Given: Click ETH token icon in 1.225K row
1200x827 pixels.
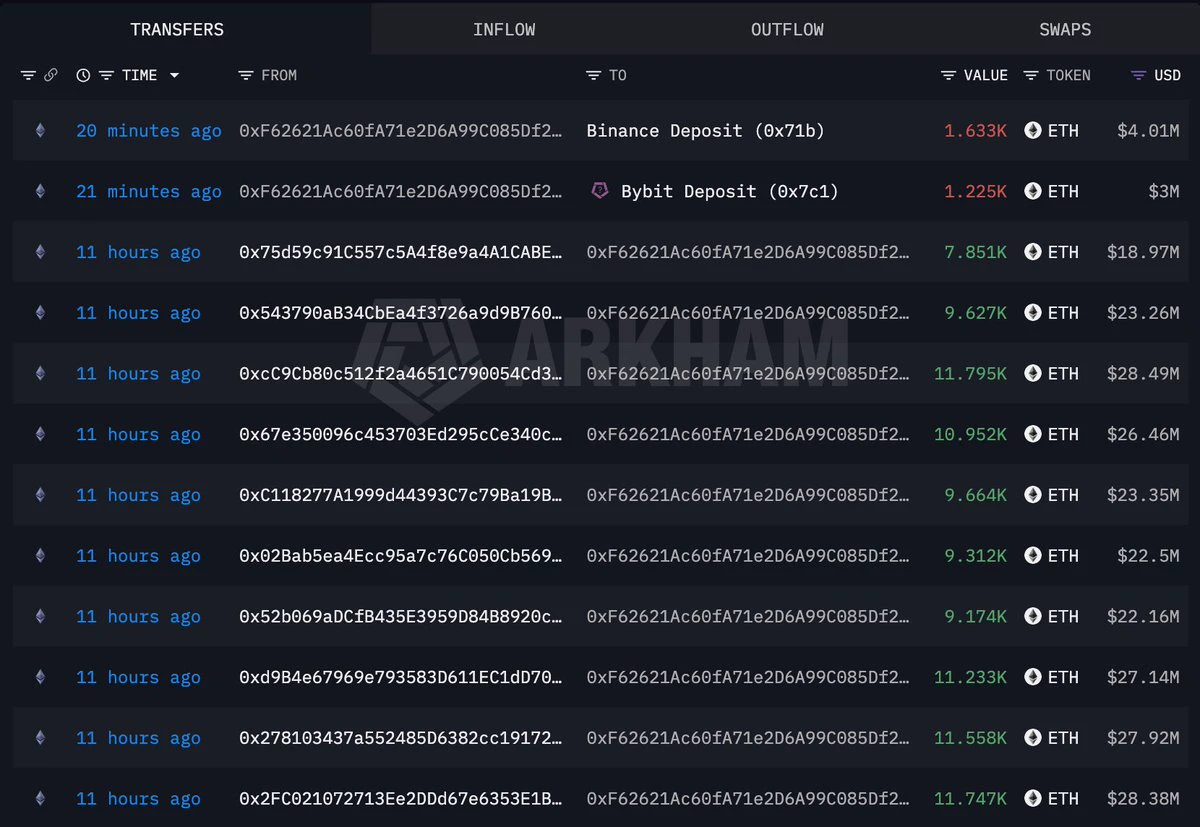Looking at the screenshot, I should point(1032,191).
